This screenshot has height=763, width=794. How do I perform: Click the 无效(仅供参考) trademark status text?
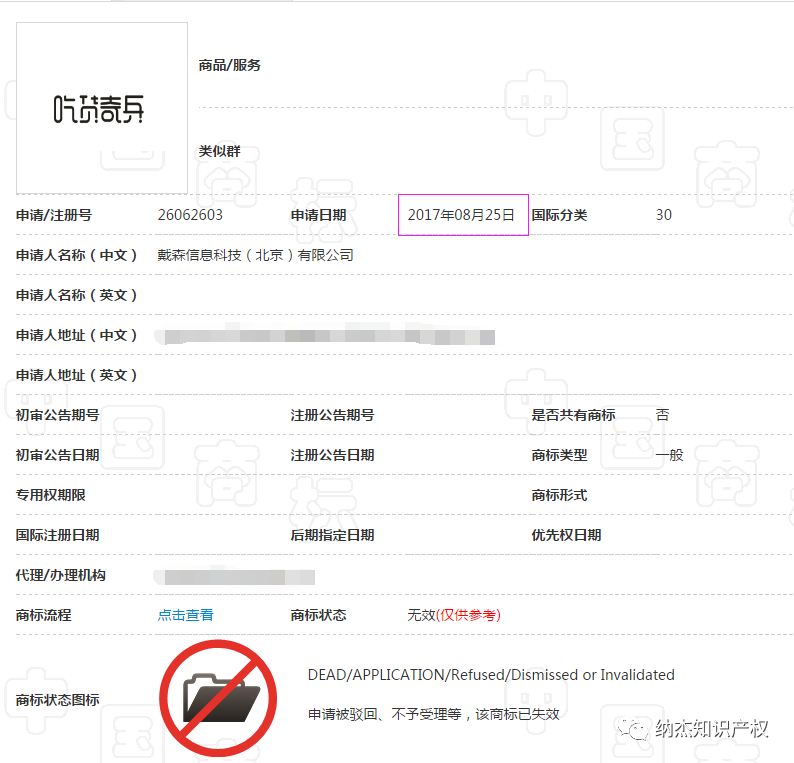(454, 615)
